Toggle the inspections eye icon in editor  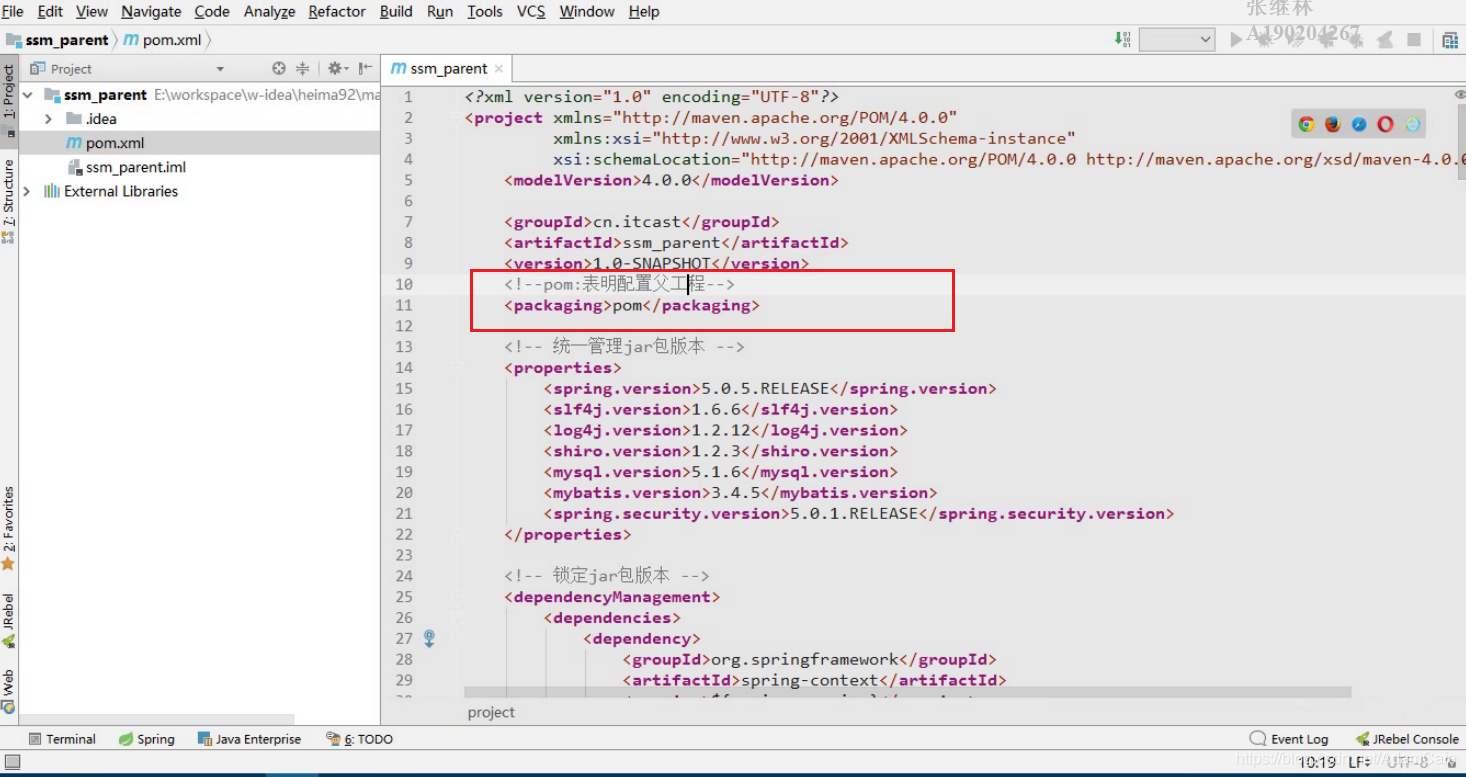1460,94
